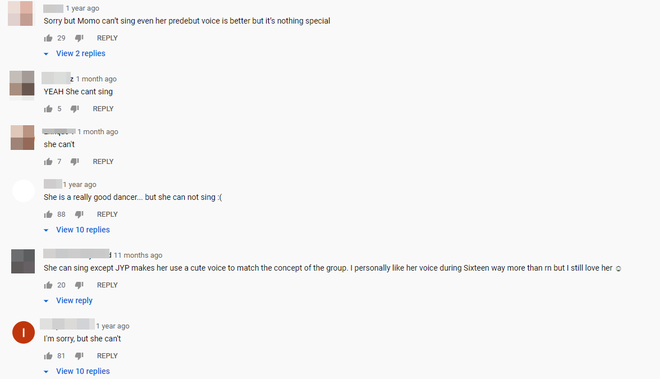Viewport: 660px width, 379px height.
Task: Reply to 'I'm sorry, but she can't' comment
Action: click(107, 356)
